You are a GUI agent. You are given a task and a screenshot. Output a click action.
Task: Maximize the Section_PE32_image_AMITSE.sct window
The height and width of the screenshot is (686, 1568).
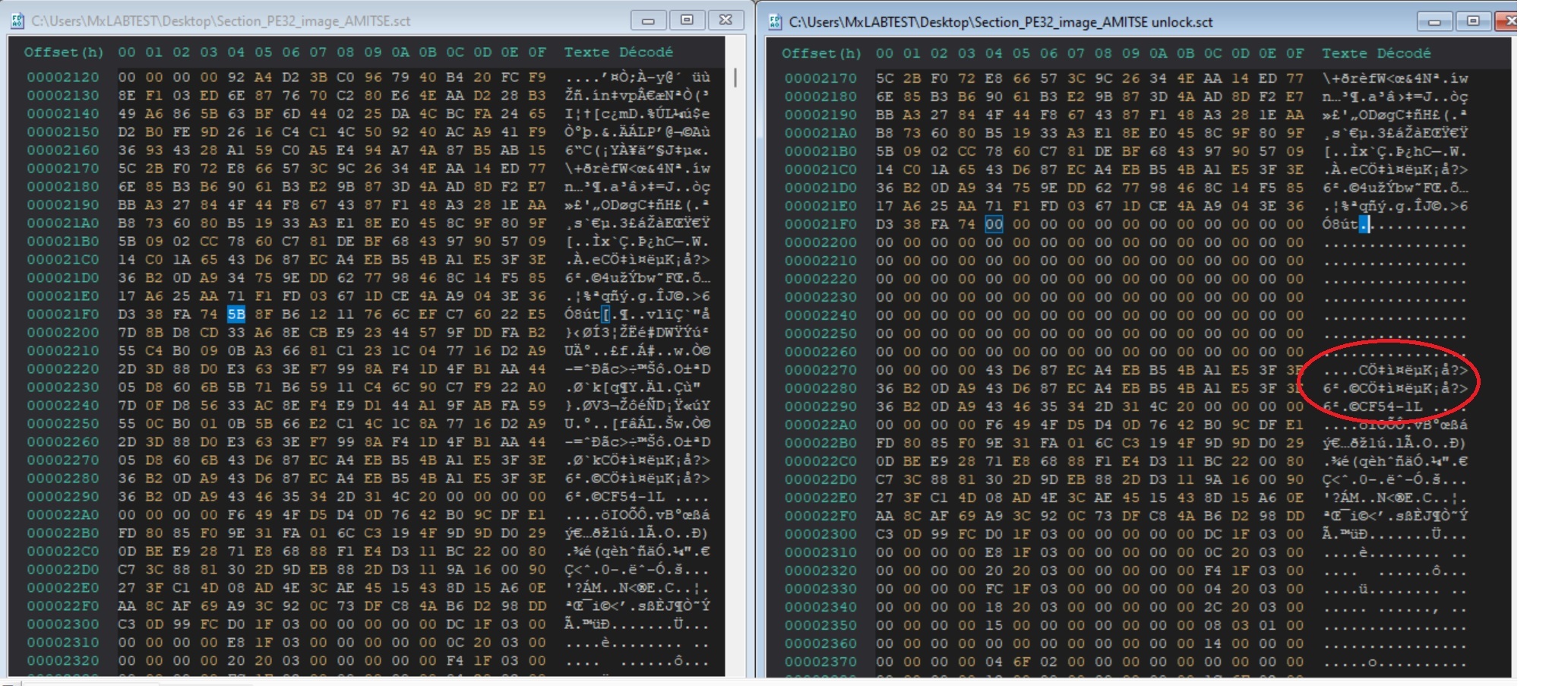687,21
